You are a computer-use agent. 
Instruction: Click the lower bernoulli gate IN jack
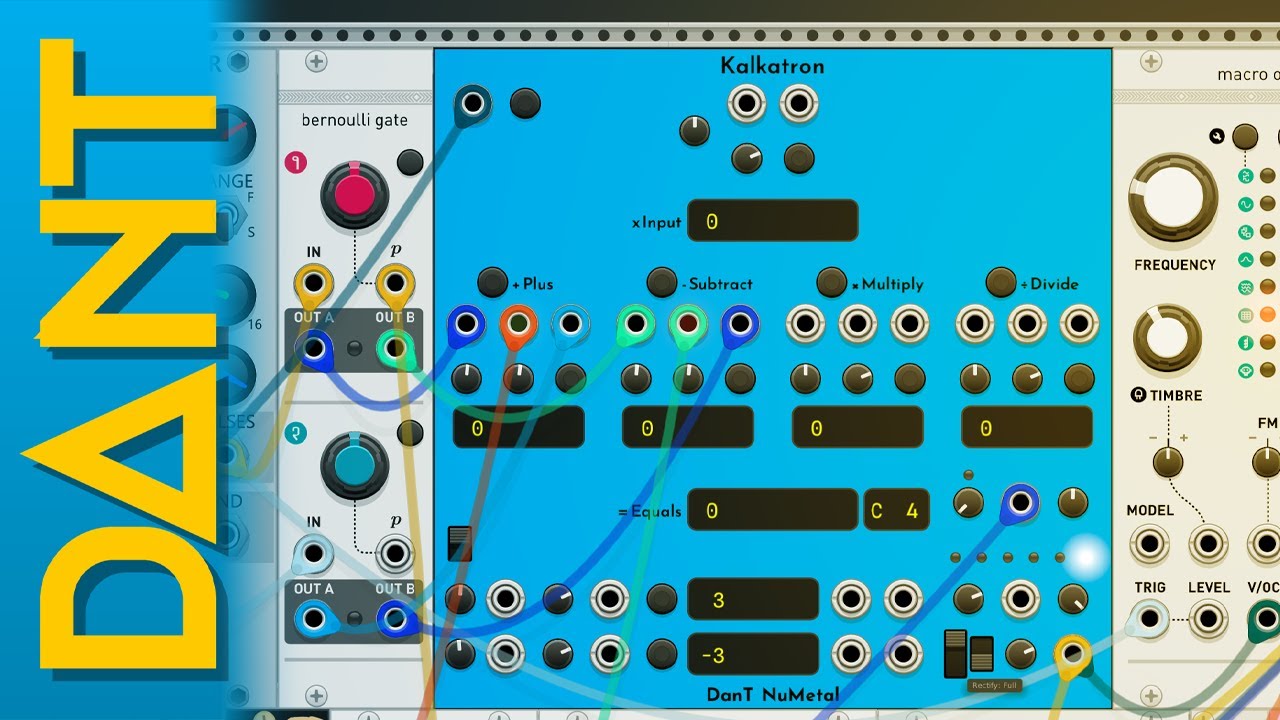point(314,553)
